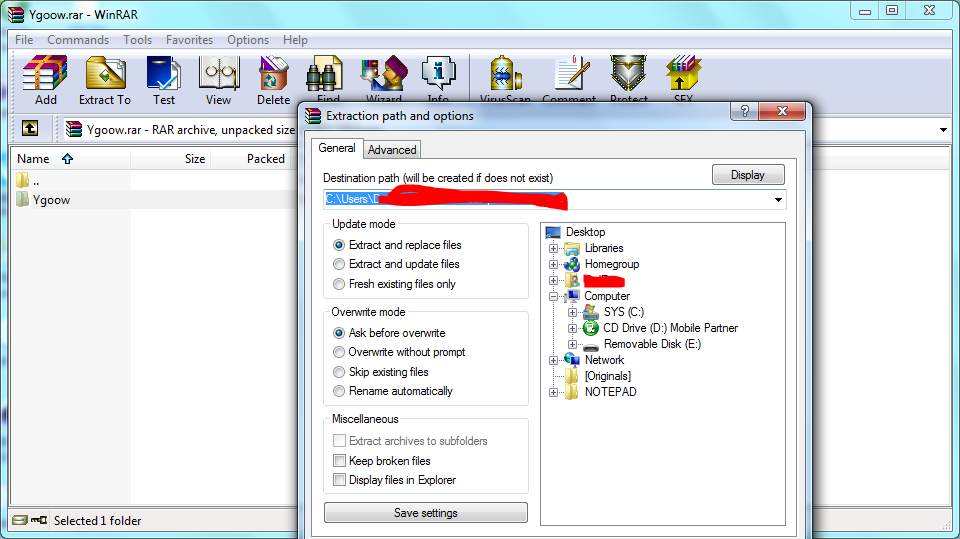This screenshot has width=960, height=539.
Task: Expand the Homegroup tree node
Action: (x=553, y=264)
